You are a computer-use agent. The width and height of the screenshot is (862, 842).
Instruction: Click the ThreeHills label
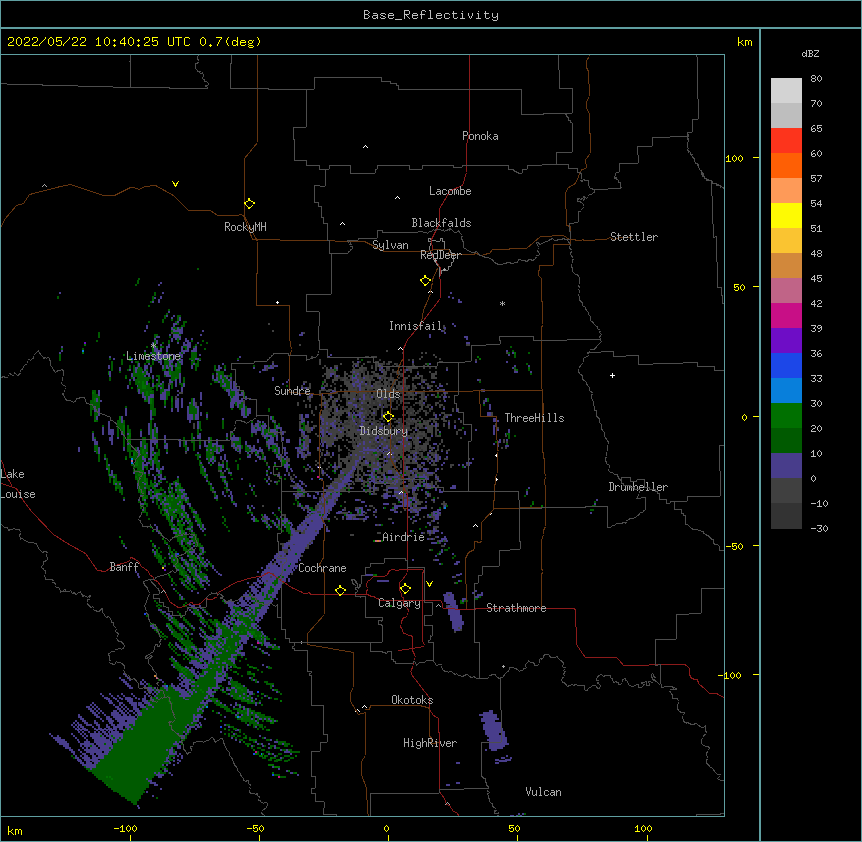pos(534,418)
